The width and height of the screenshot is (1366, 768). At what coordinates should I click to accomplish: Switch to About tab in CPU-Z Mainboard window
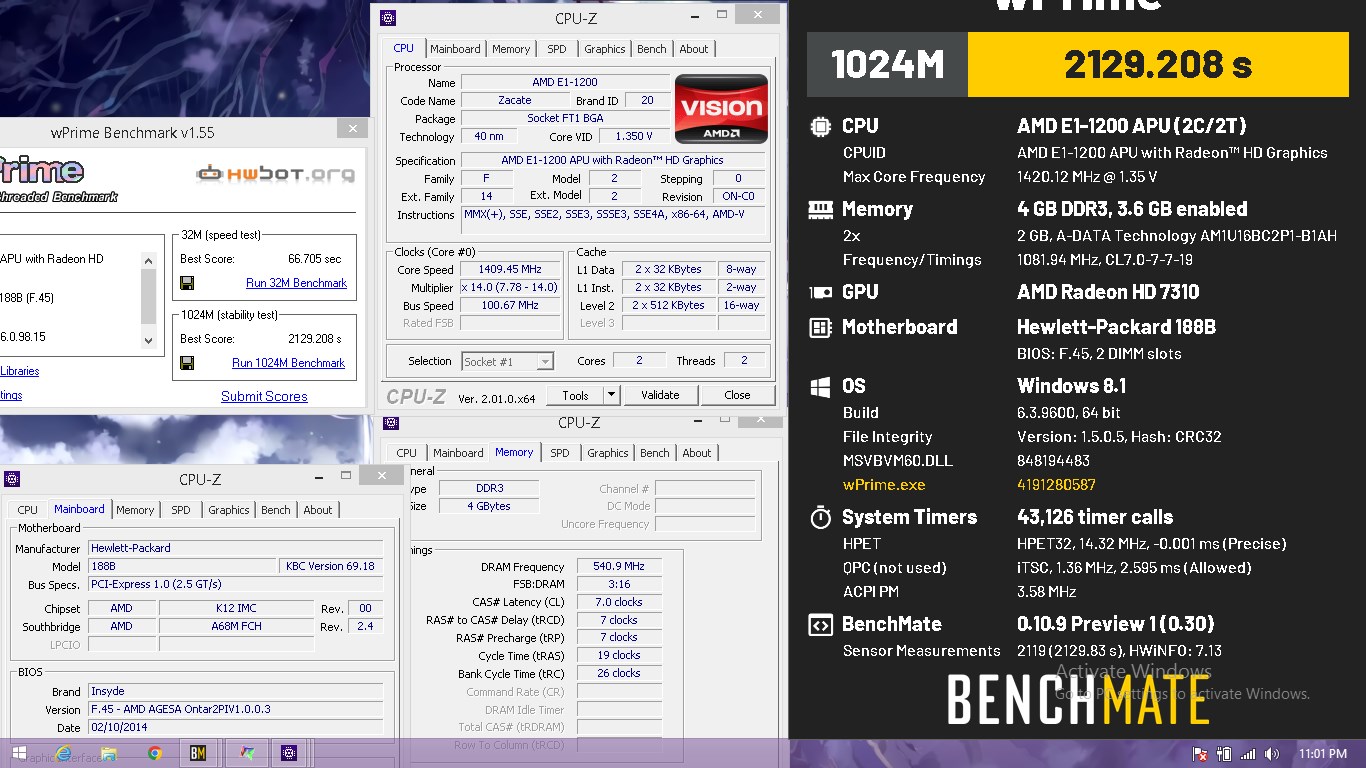[318, 510]
